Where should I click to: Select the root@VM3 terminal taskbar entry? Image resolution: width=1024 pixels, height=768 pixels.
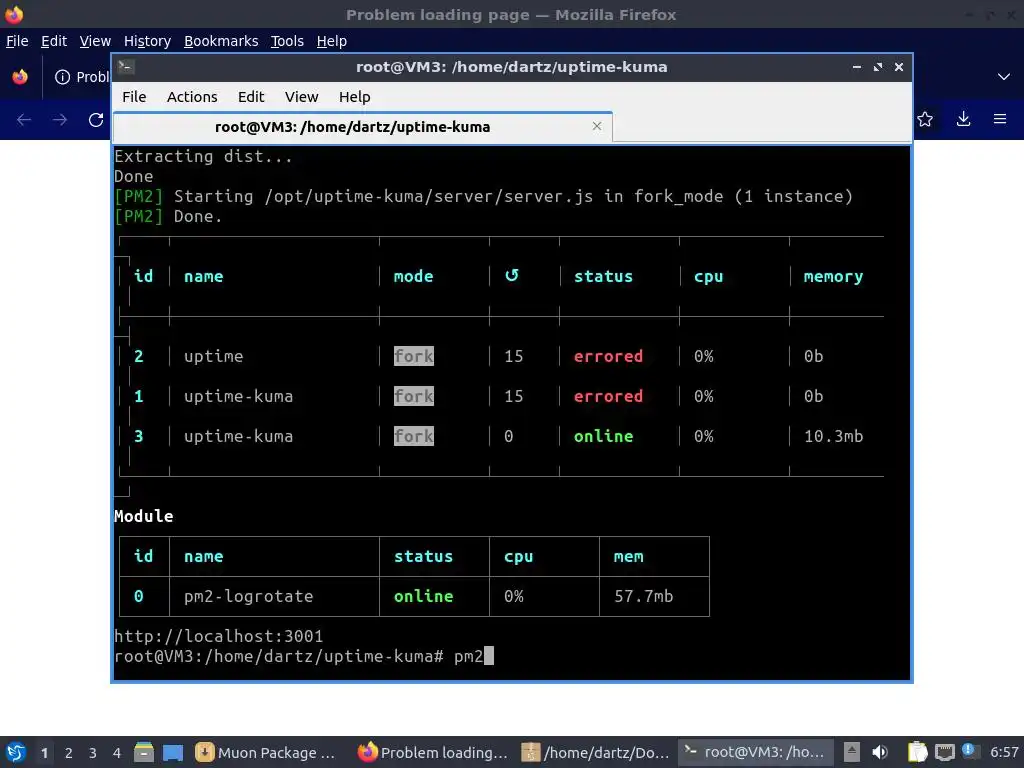click(x=755, y=752)
